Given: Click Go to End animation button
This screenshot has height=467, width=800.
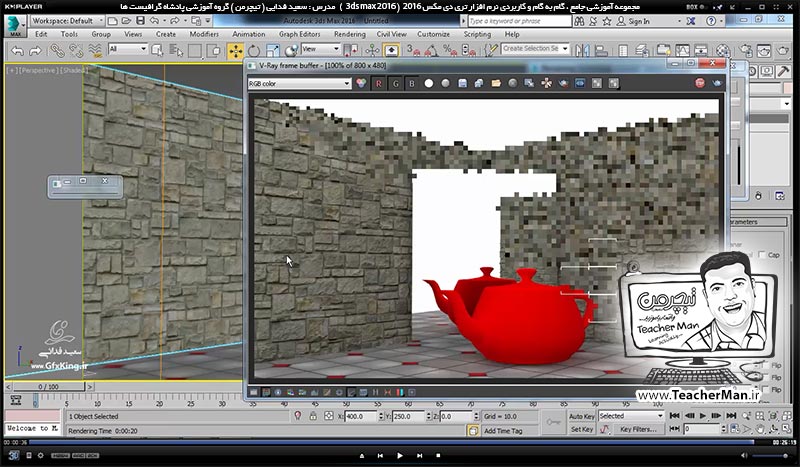Looking at the screenshot, I should point(731,416).
